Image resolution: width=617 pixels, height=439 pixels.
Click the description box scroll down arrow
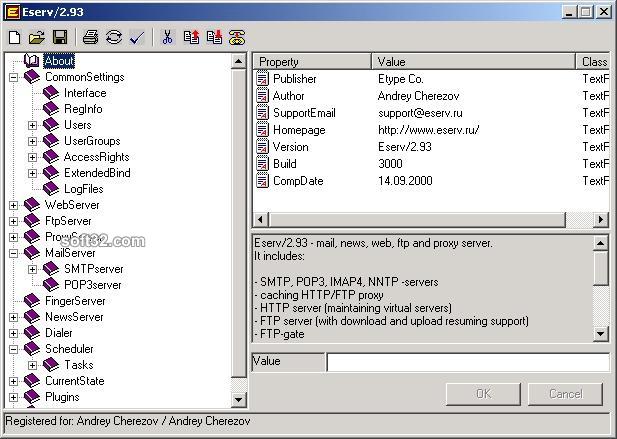[600, 334]
